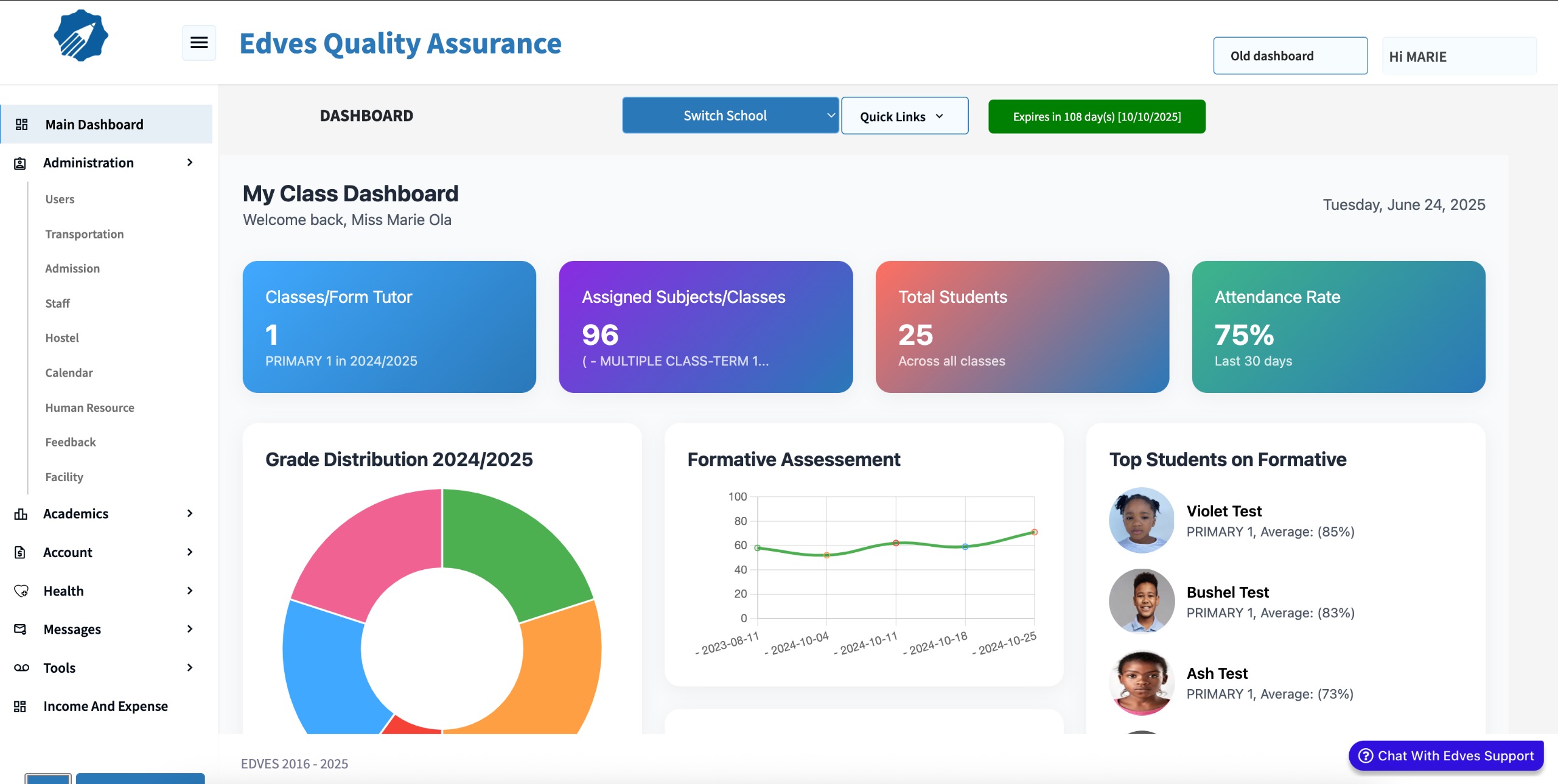Click the Edves logo badge

click(x=81, y=35)
